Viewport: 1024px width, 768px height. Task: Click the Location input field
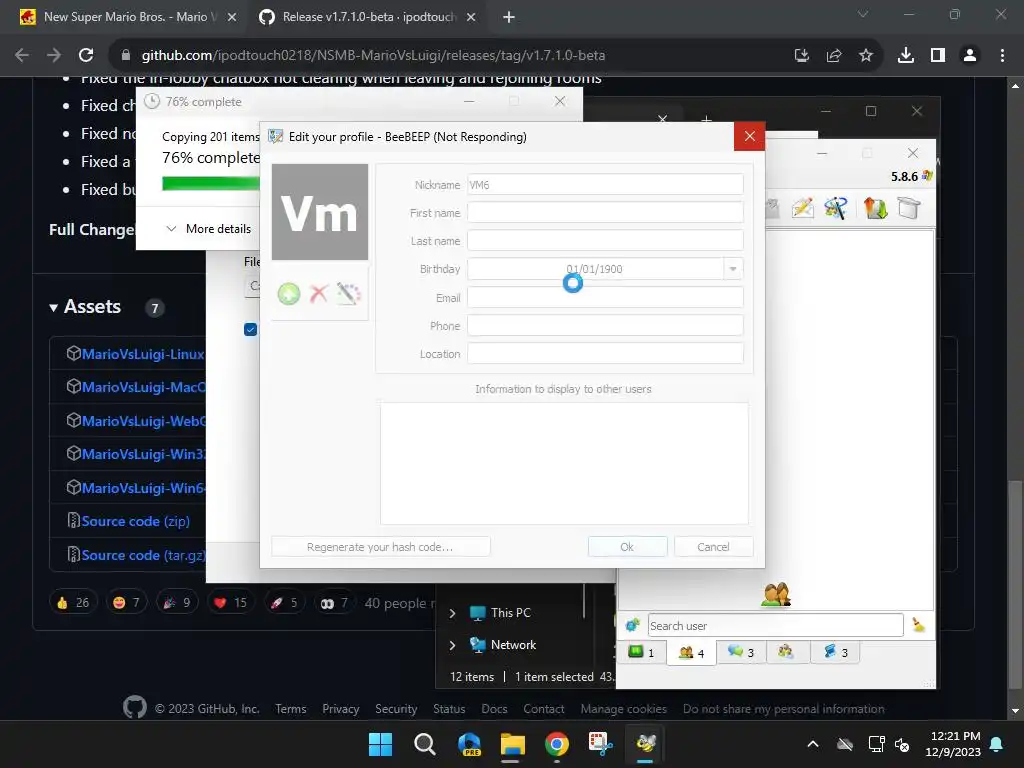click(605, 354)
